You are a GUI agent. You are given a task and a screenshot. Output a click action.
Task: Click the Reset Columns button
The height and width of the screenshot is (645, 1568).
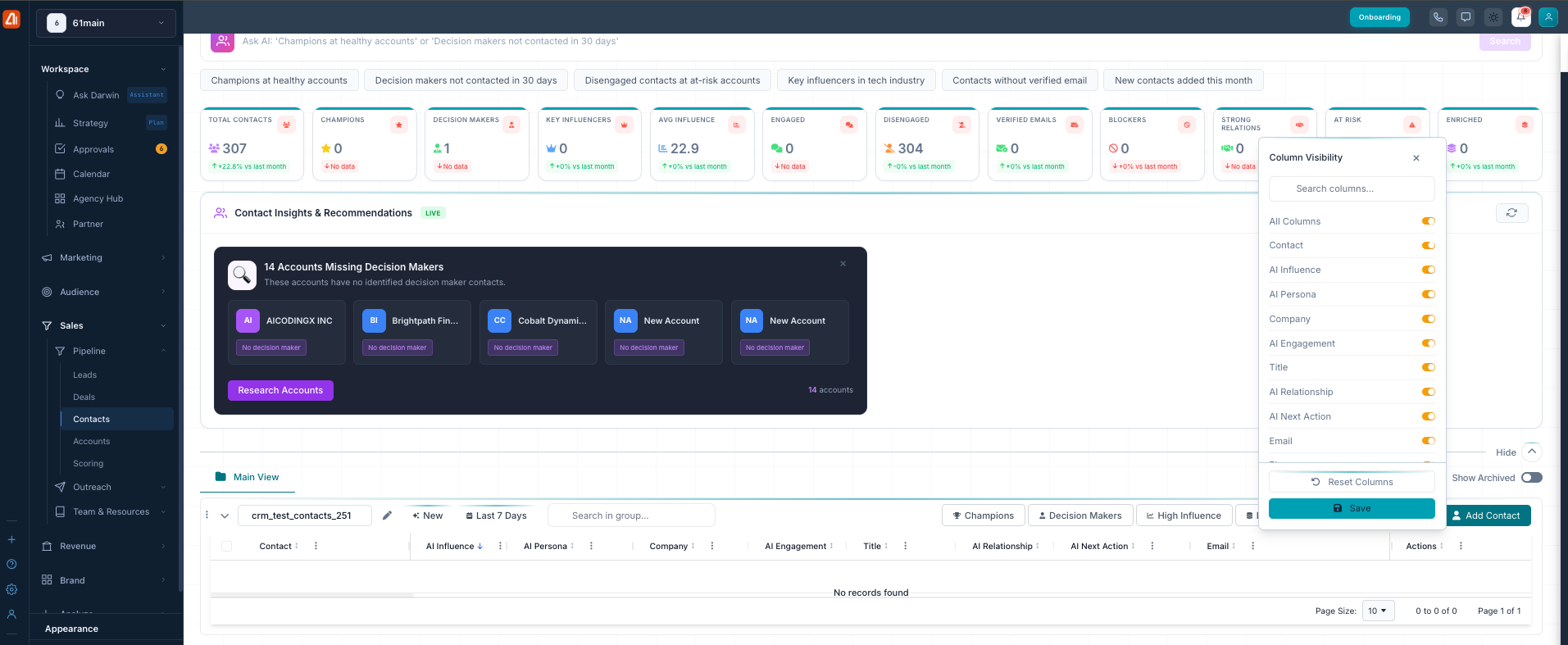1352,482
